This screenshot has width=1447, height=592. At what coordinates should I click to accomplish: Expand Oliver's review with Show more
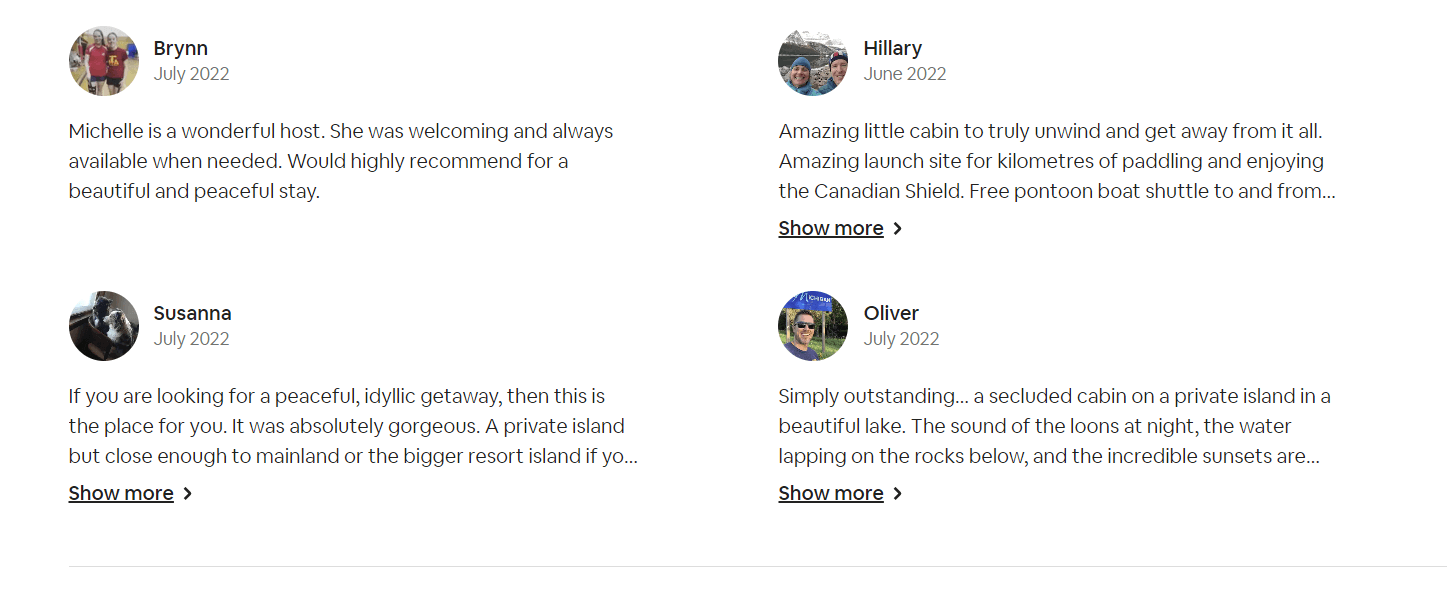(831, 493)
